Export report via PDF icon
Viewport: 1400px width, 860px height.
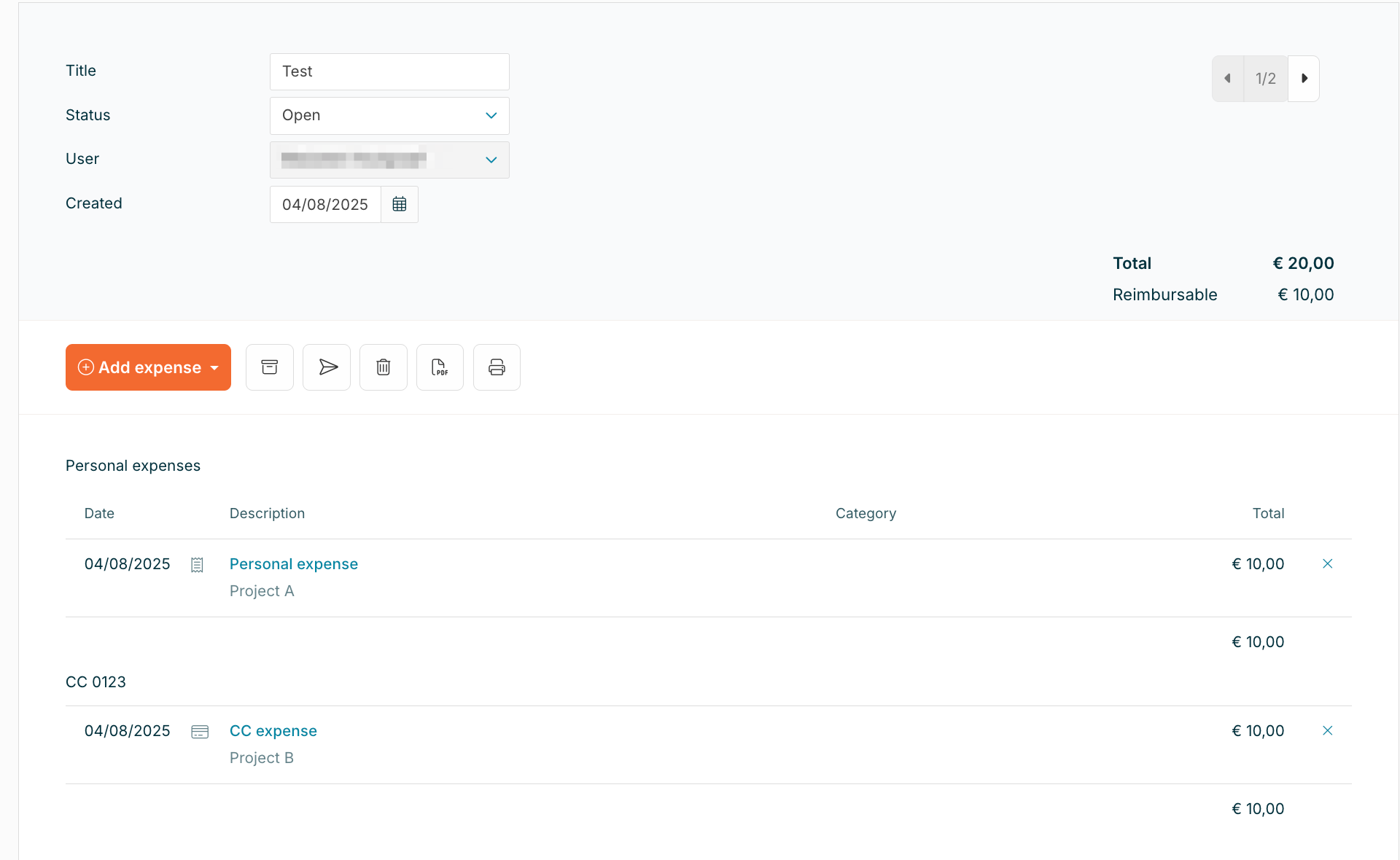[440, 367]
